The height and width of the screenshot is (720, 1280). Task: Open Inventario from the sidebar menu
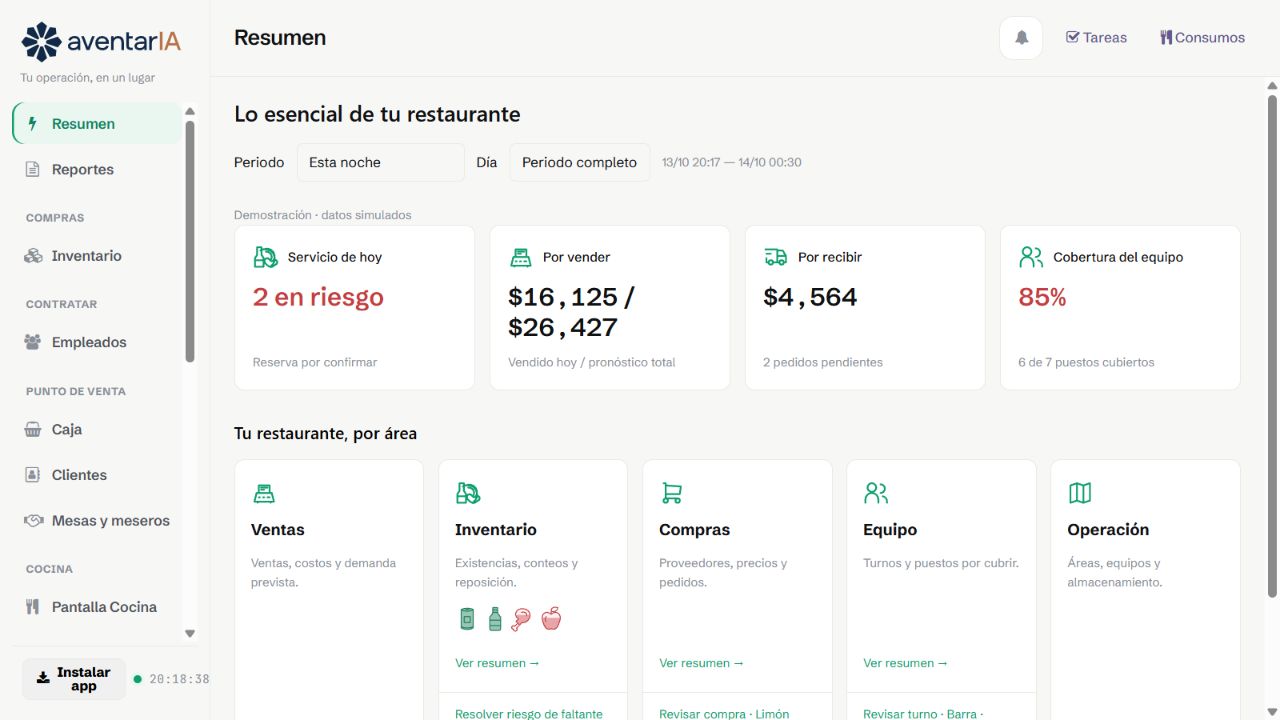pyautogui.click(x=97, y=256)
